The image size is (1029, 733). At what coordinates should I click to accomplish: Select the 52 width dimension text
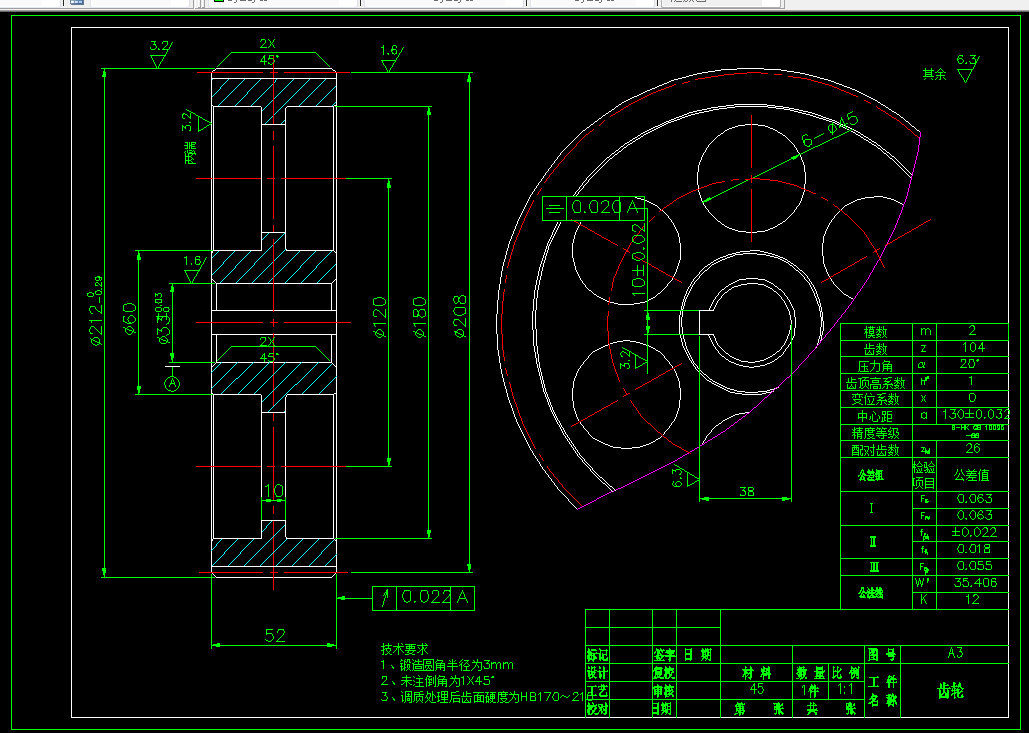pyautogui.click(x=275, y=635)
